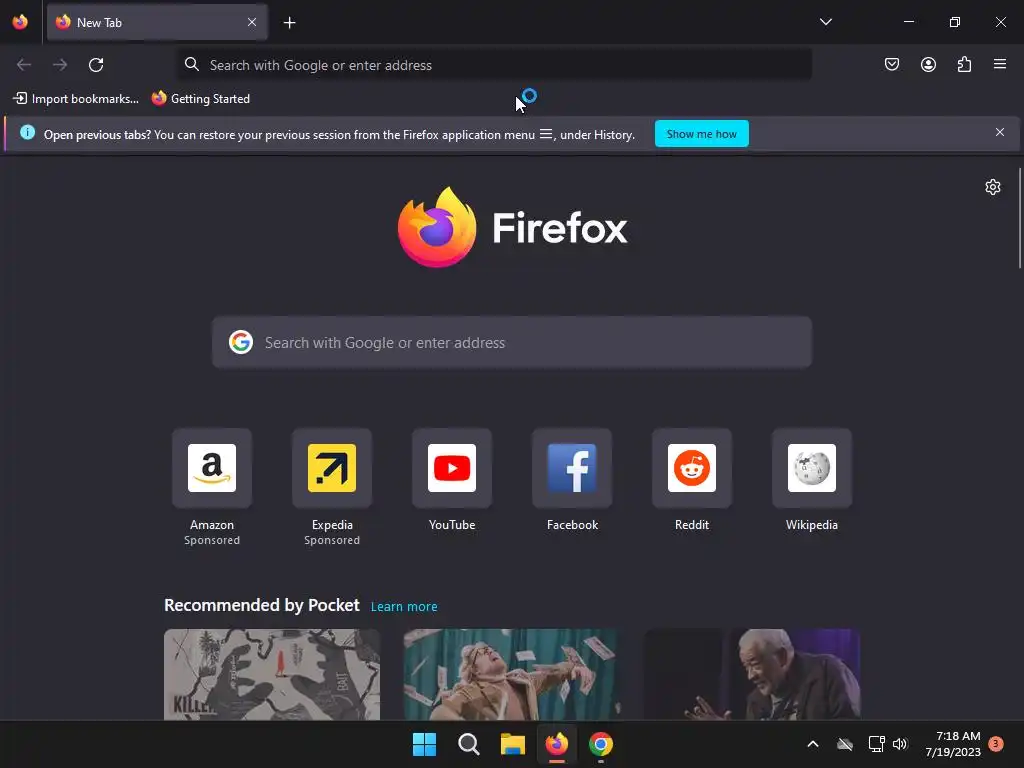Open the Getting Started bookmark

[200, 99]
